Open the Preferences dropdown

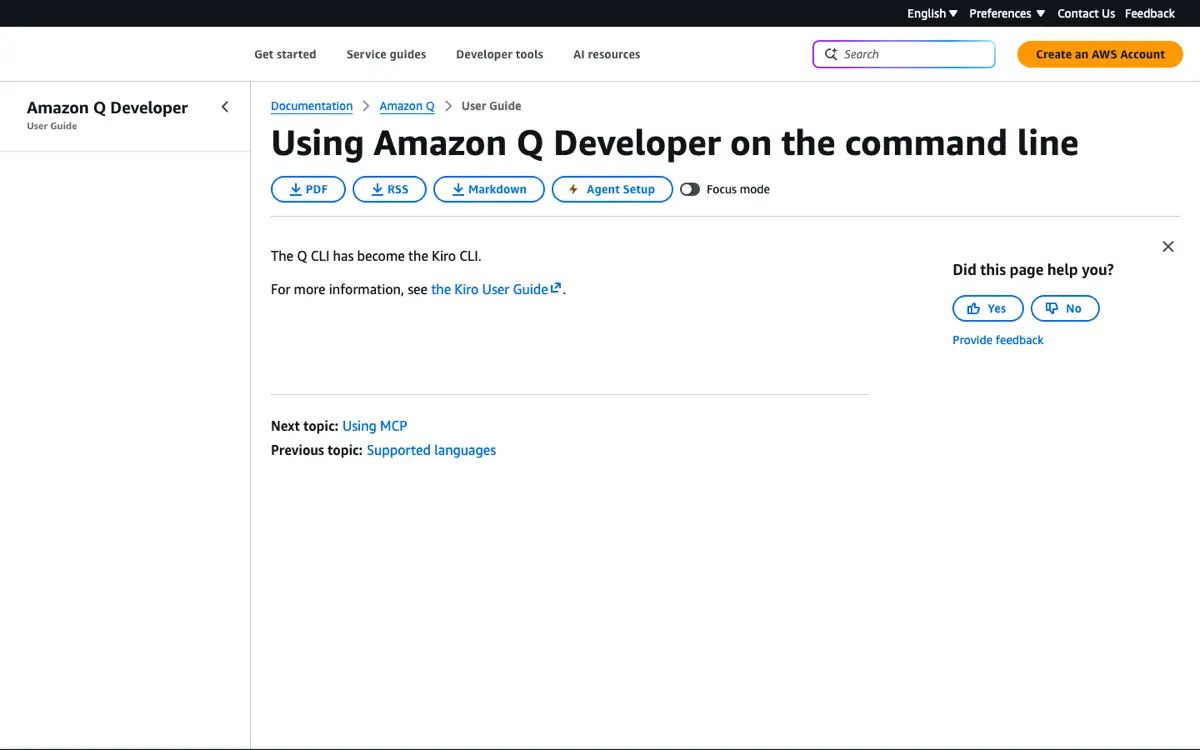pyautogui.click(x=1007, y=13)
